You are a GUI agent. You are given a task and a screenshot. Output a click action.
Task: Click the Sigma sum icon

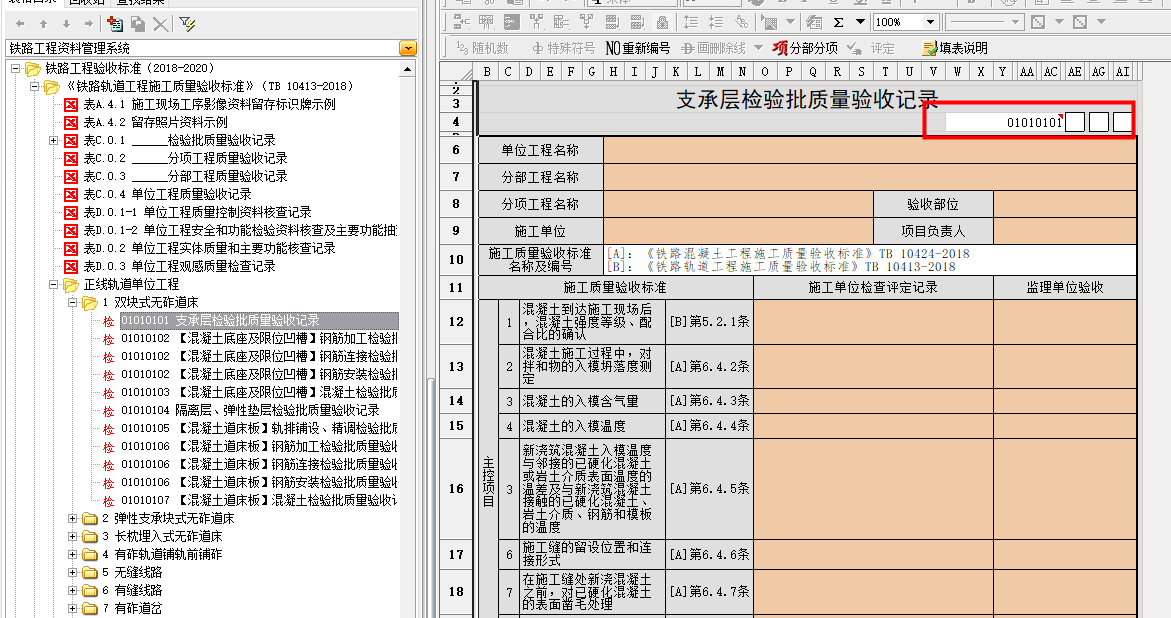point(839,22)
